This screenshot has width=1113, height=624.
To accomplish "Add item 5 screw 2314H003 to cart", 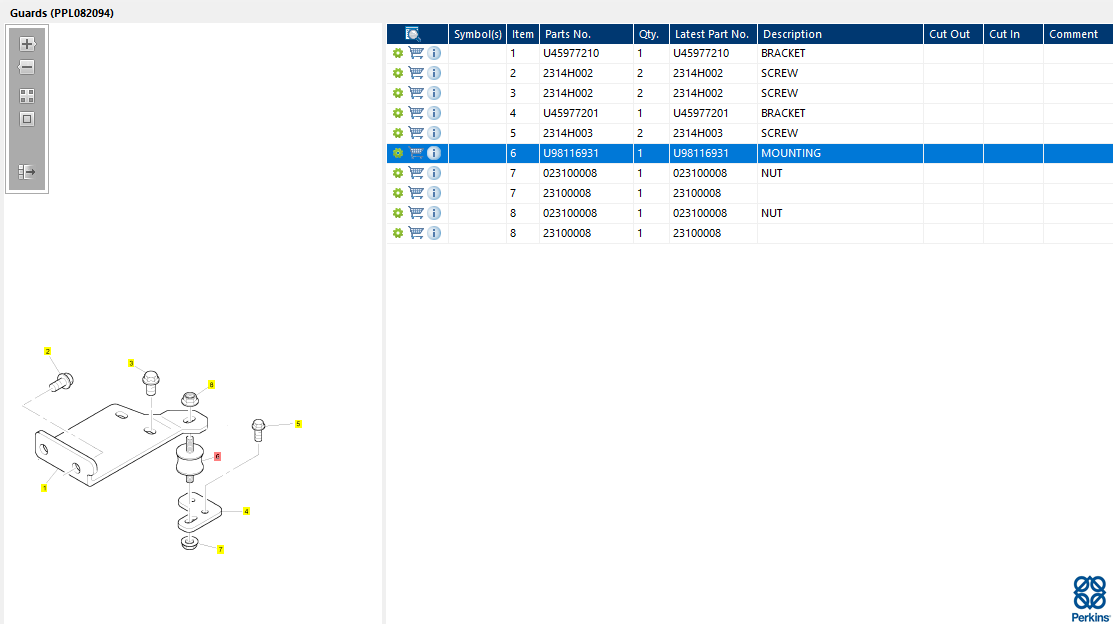I will pyautogui.click(x=416, y=133).
